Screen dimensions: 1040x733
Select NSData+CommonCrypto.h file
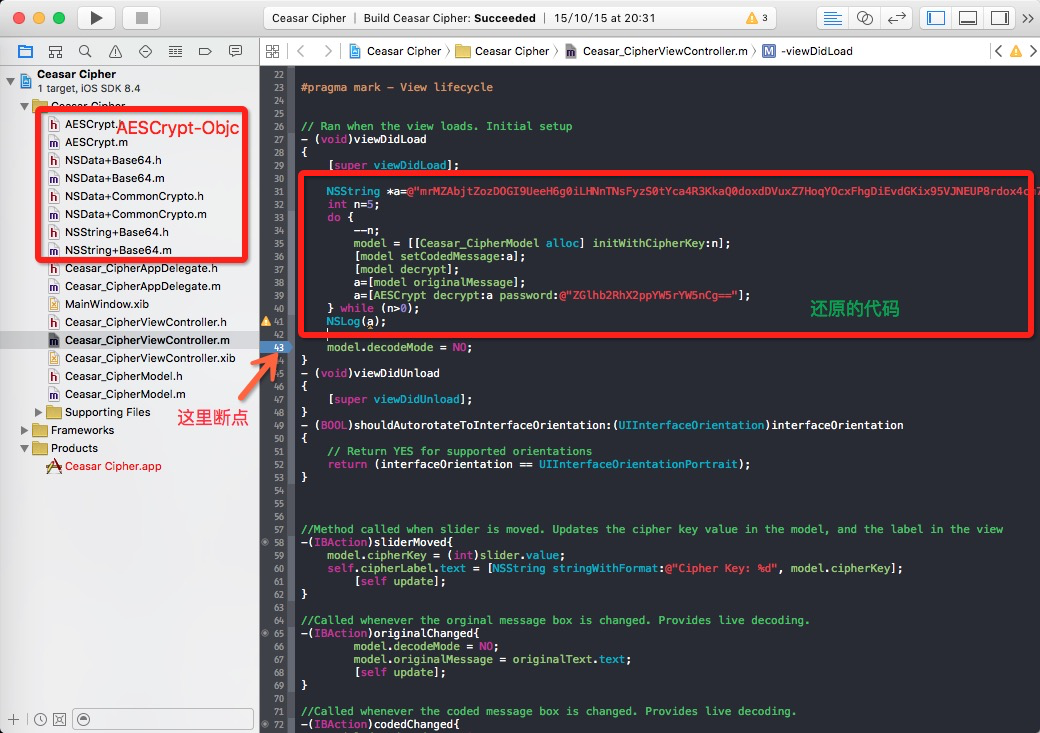[x=134, y=196]
